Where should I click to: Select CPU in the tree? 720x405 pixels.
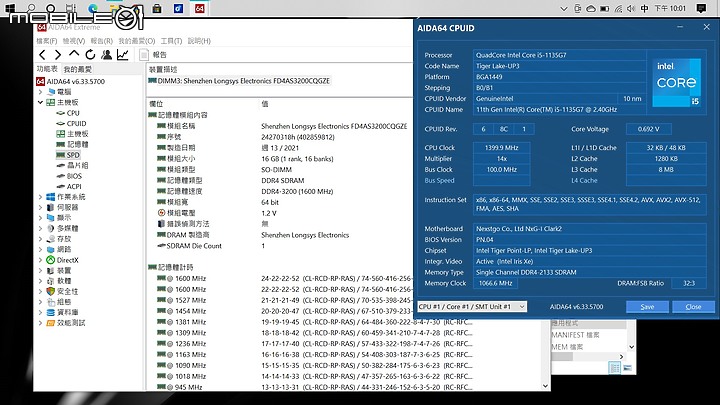pos(68,113)
